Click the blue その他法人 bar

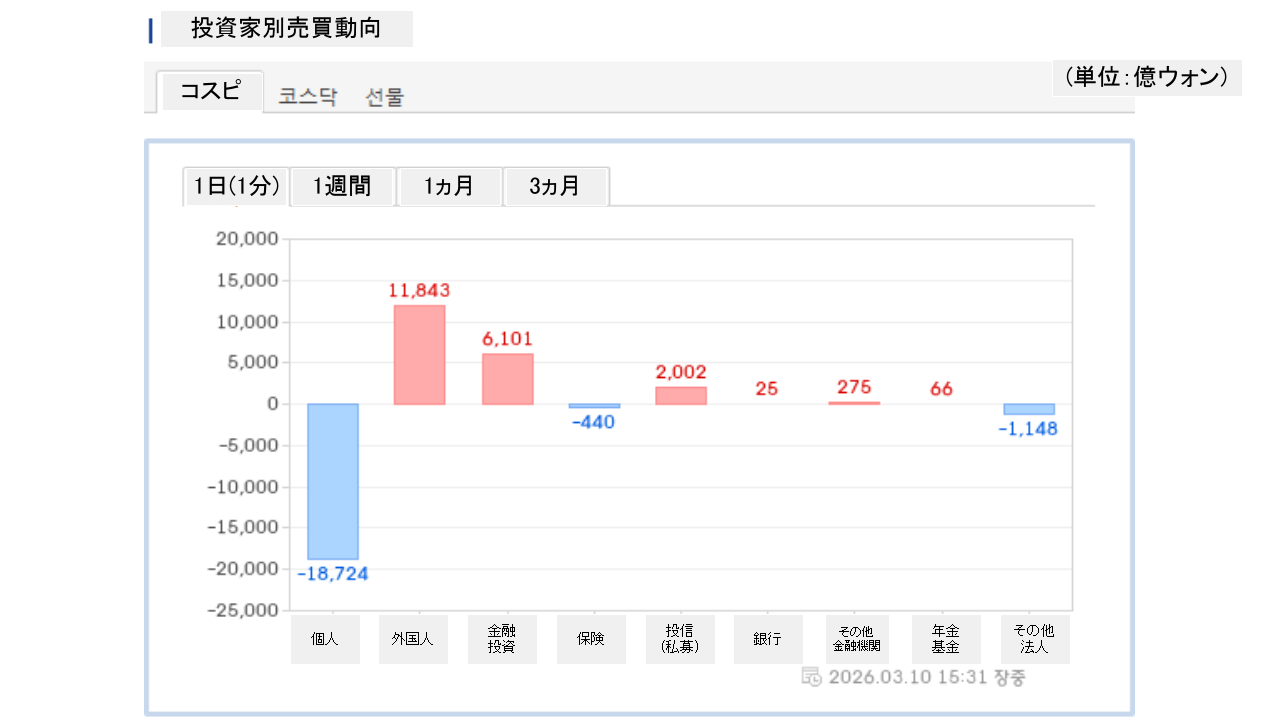(x=1029, y=409)
